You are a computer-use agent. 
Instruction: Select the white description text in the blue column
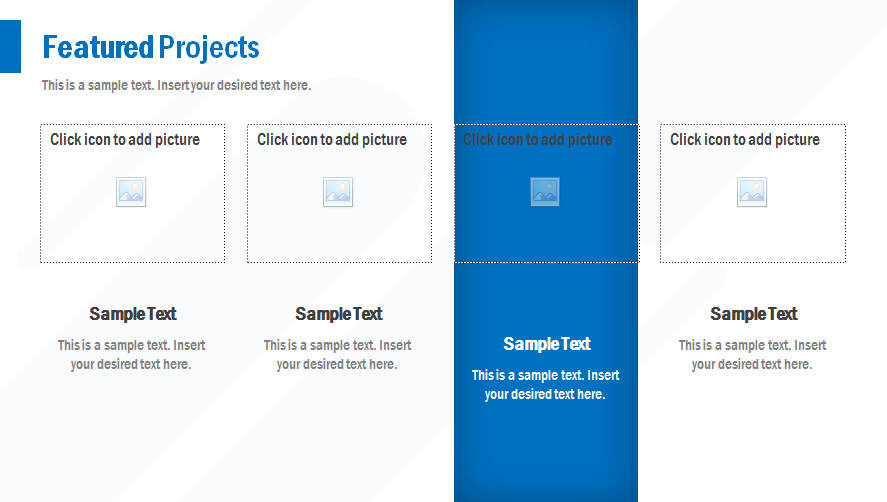[546, 385]
